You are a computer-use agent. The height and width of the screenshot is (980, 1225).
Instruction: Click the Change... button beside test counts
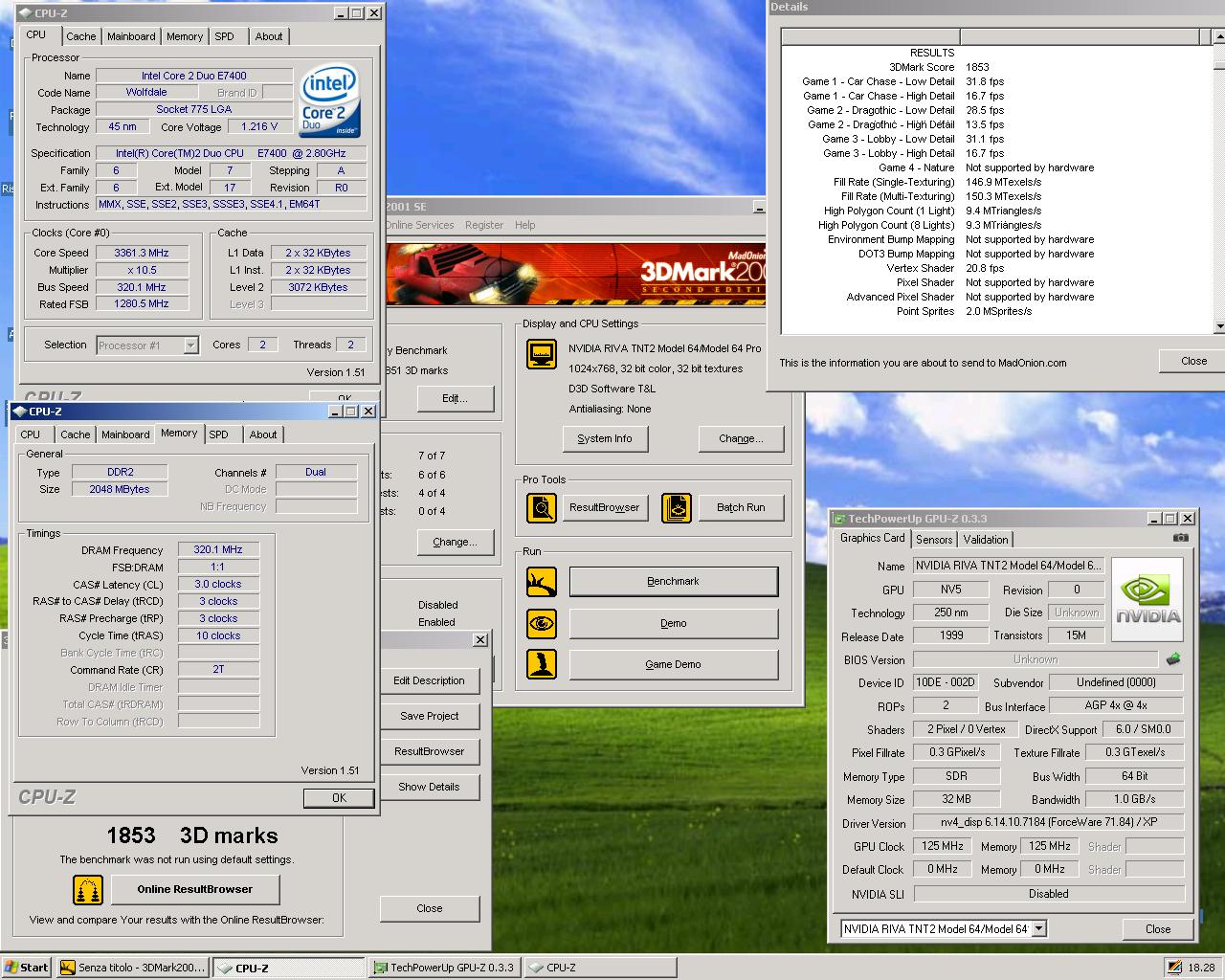point(455,542)
